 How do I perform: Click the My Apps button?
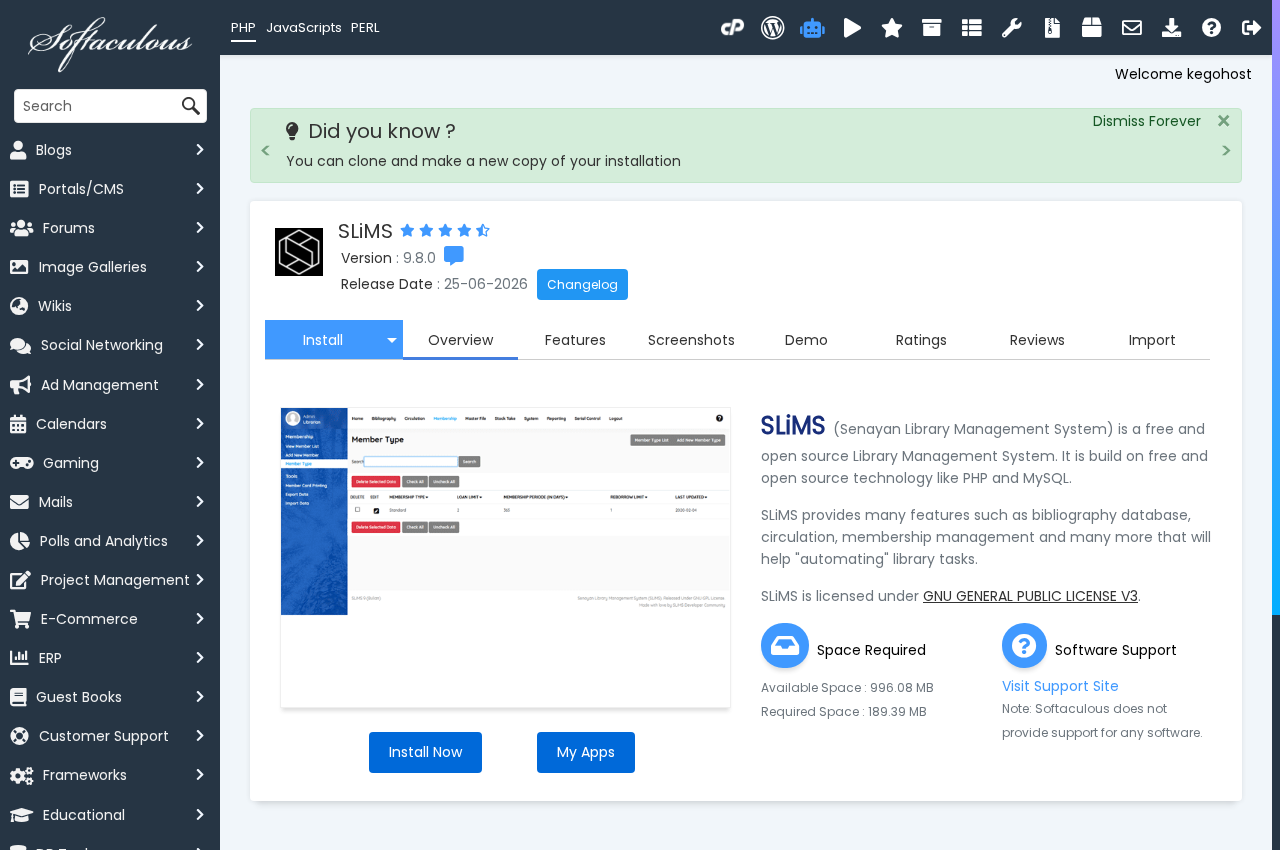click(x=586, y=752)
